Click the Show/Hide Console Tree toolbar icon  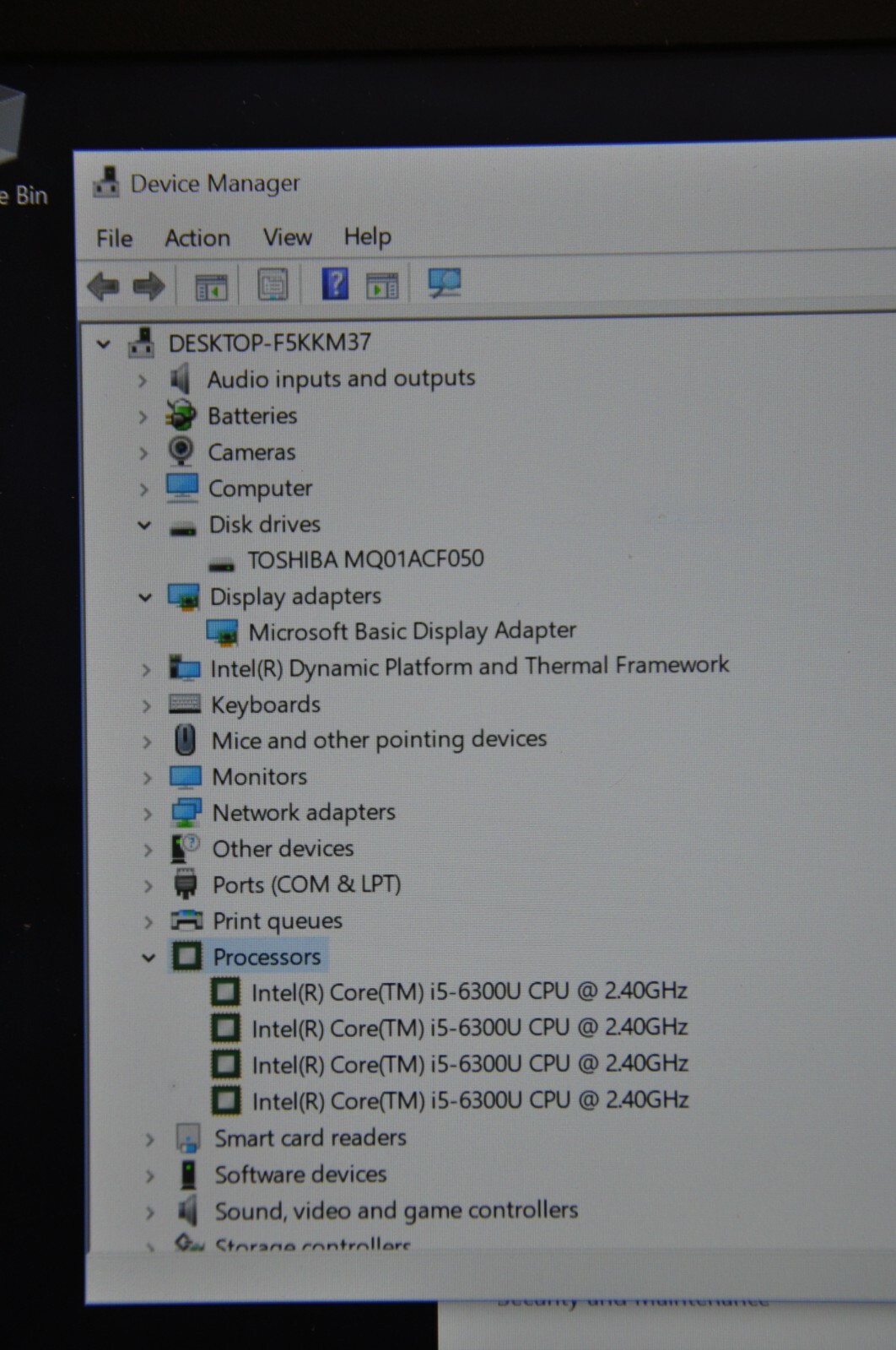(211, 286)
